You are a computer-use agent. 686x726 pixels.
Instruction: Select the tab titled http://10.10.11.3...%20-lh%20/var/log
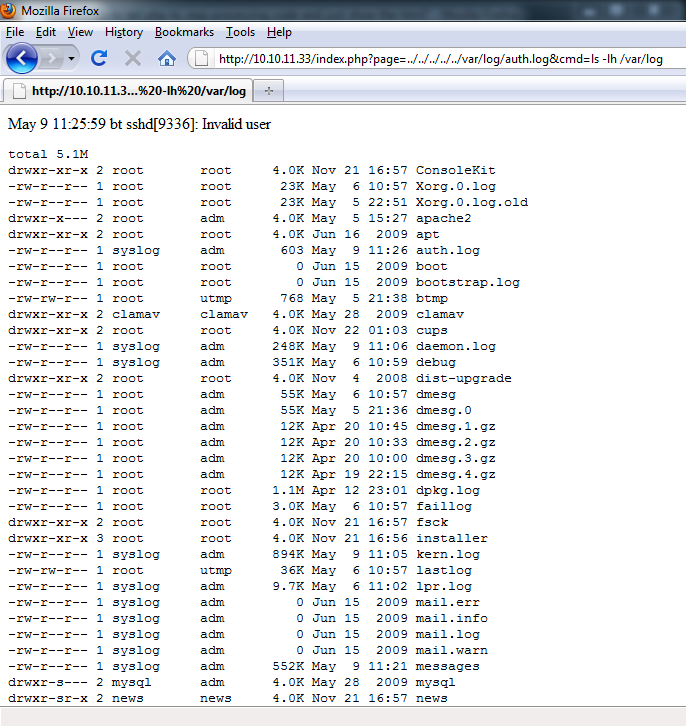[128, 90]
